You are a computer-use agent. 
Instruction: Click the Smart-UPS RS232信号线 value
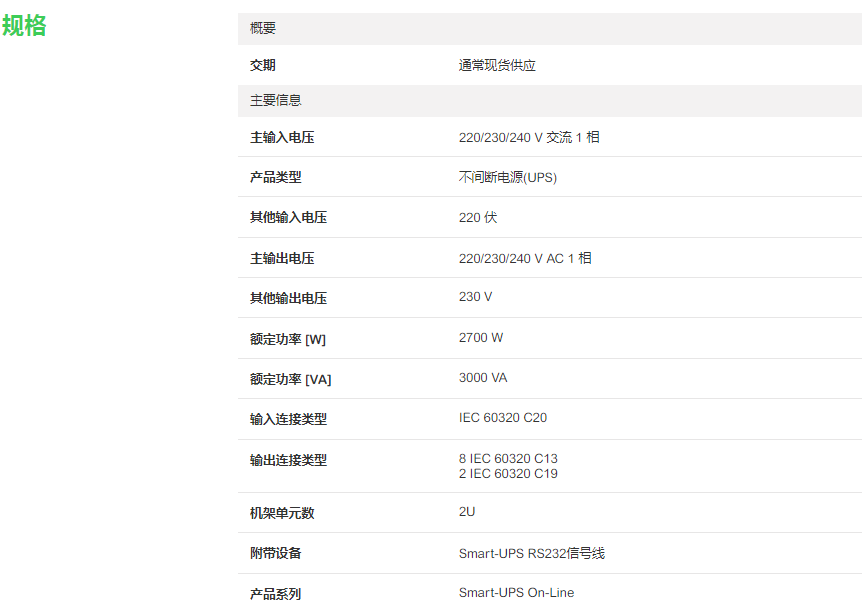click(x=532, y=553)
